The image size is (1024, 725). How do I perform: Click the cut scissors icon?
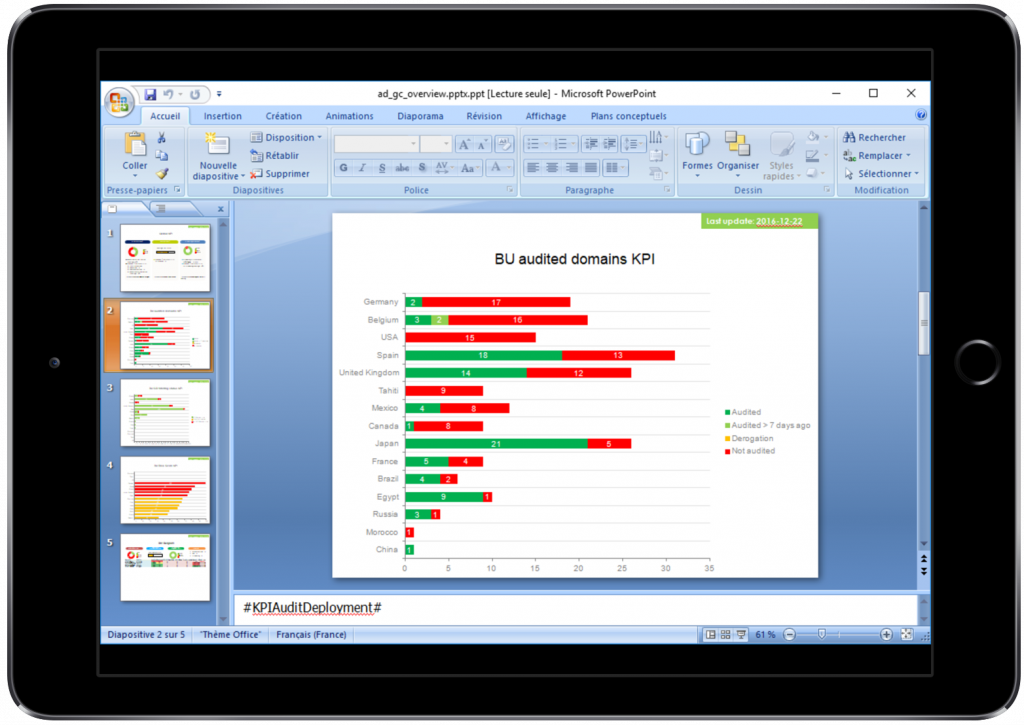(x=162, y=137)
